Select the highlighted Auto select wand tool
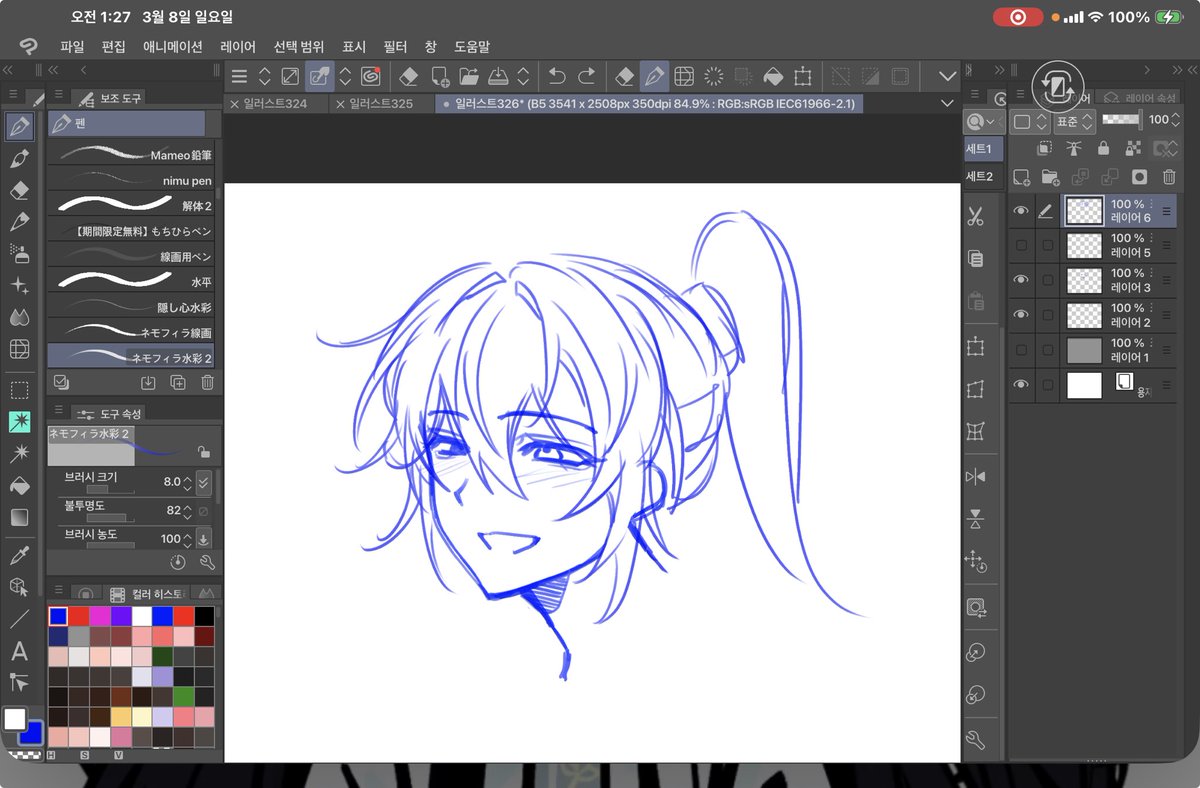Viewport: 1200px width, 788px height. [19, 422]
